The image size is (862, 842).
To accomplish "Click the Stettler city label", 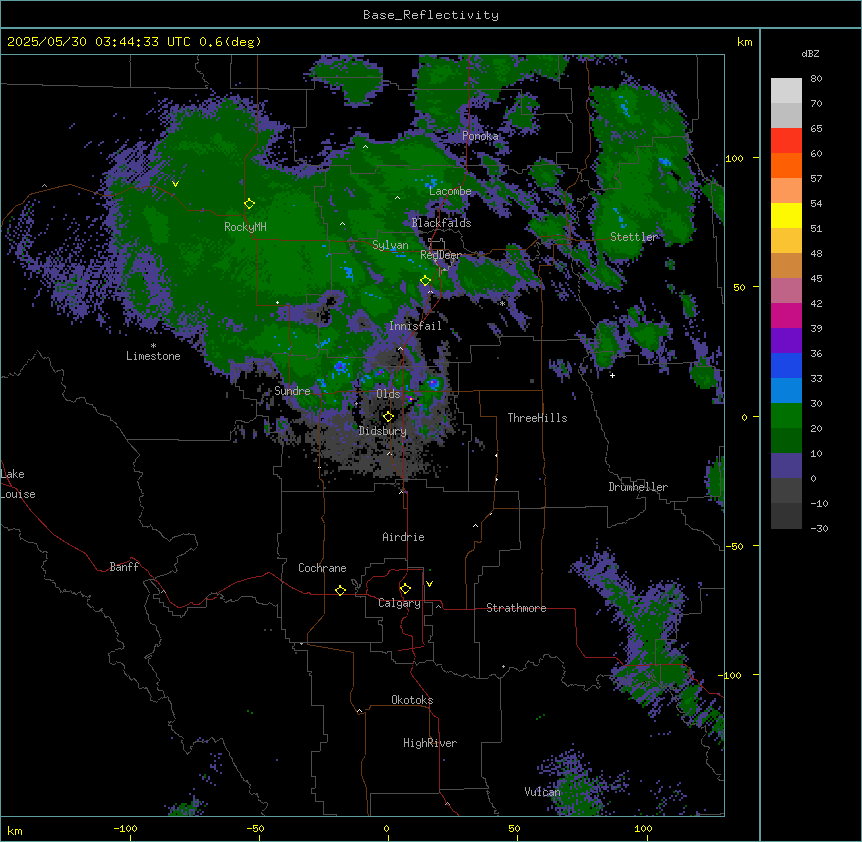I will [634, 237].
